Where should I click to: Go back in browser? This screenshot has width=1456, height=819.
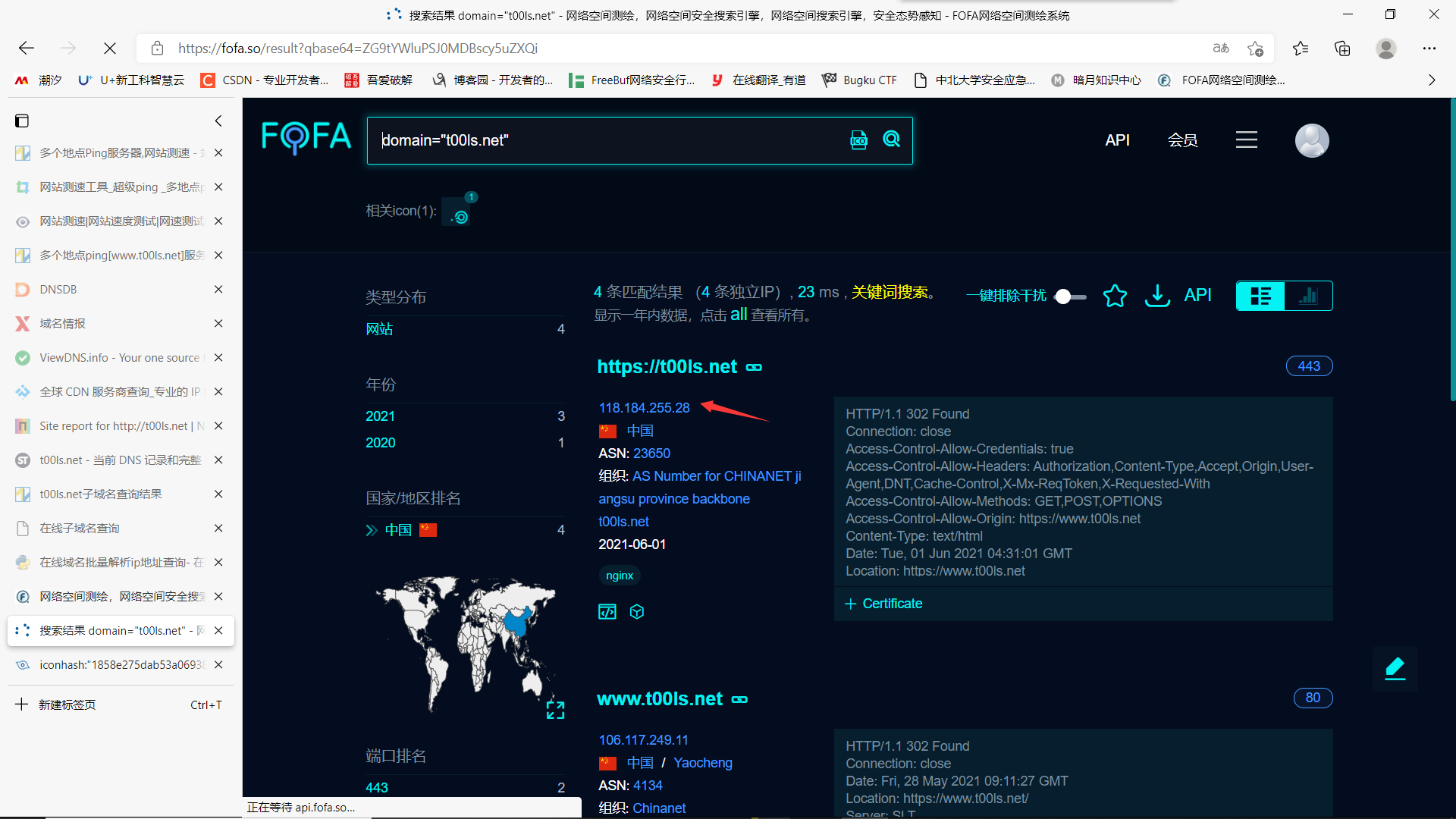27,49
